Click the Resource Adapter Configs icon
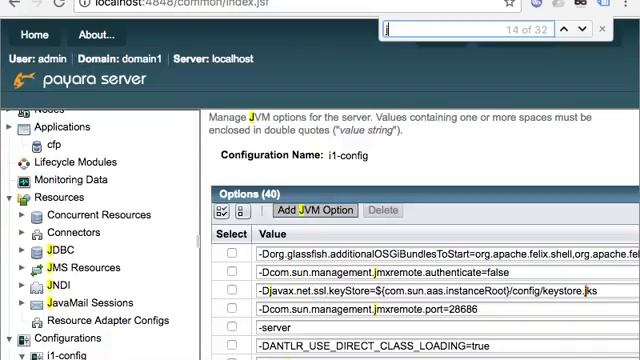The image size is (640, 360). [37, 322]
